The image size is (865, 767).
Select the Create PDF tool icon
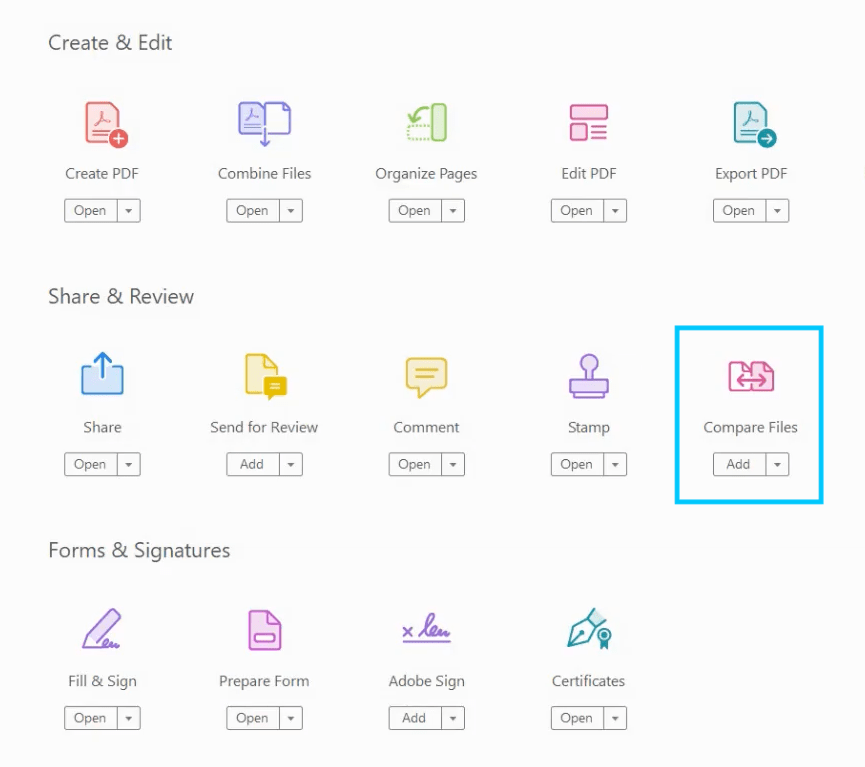[101, 122]
